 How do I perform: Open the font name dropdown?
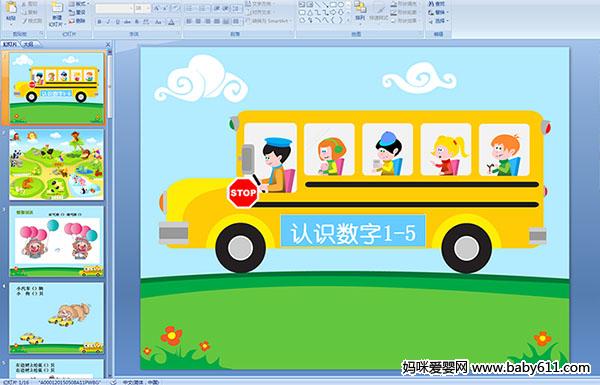[114, 8]
